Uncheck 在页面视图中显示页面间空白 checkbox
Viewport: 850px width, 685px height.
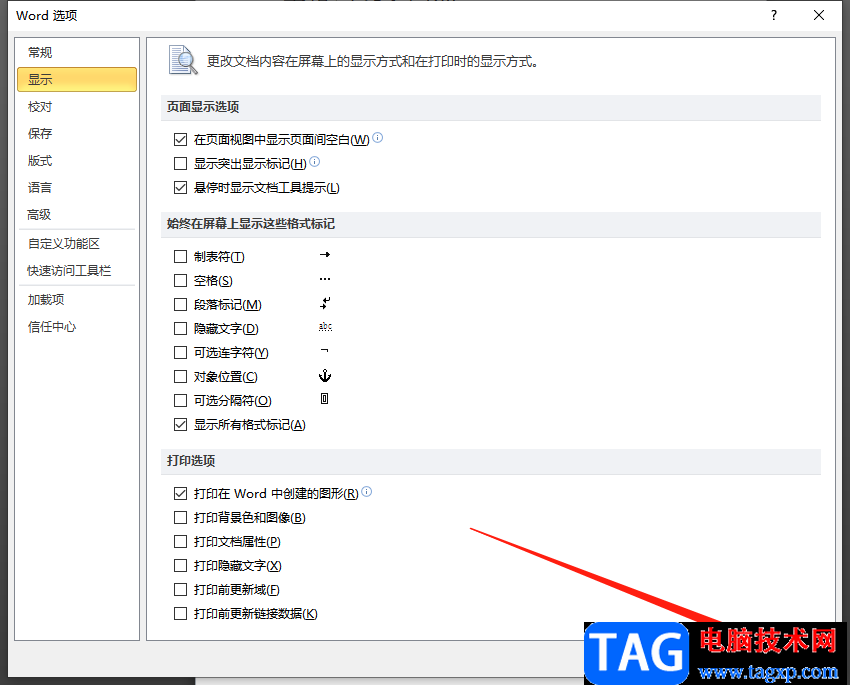(181, 140)
